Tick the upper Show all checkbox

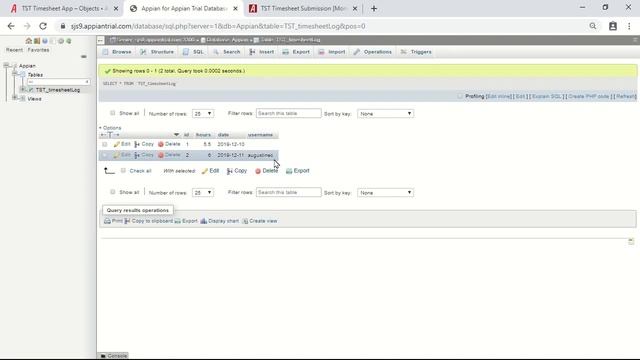click(113, 113)
